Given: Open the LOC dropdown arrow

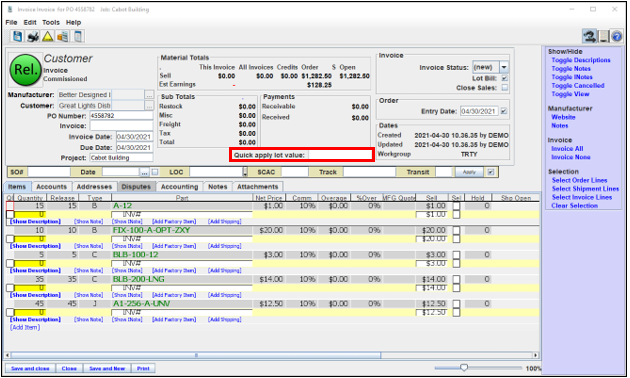Looking at the screenshot, I should (245, 172).
